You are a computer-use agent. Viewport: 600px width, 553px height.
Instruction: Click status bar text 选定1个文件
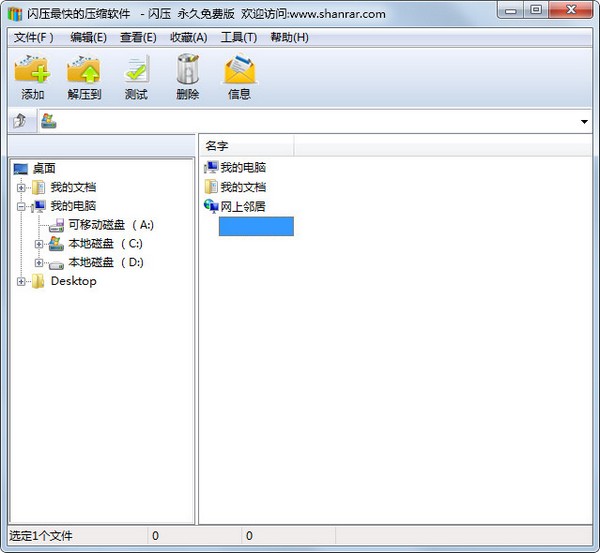click(41, 535)
